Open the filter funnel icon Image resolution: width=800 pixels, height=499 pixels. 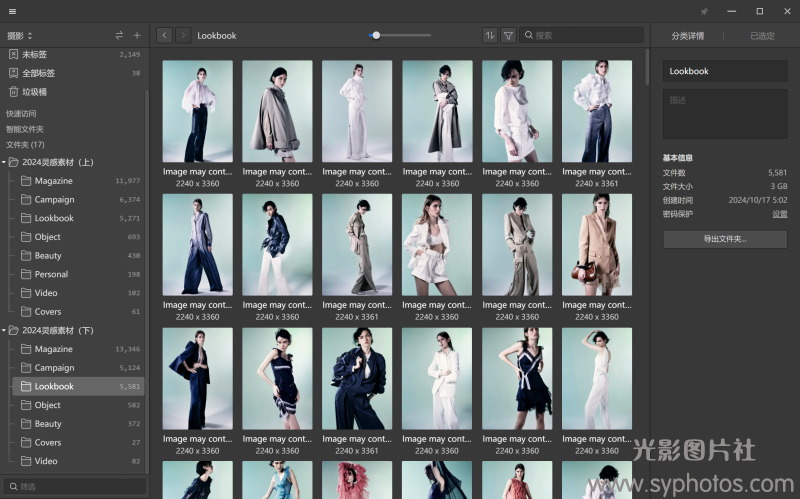point(508,35)
